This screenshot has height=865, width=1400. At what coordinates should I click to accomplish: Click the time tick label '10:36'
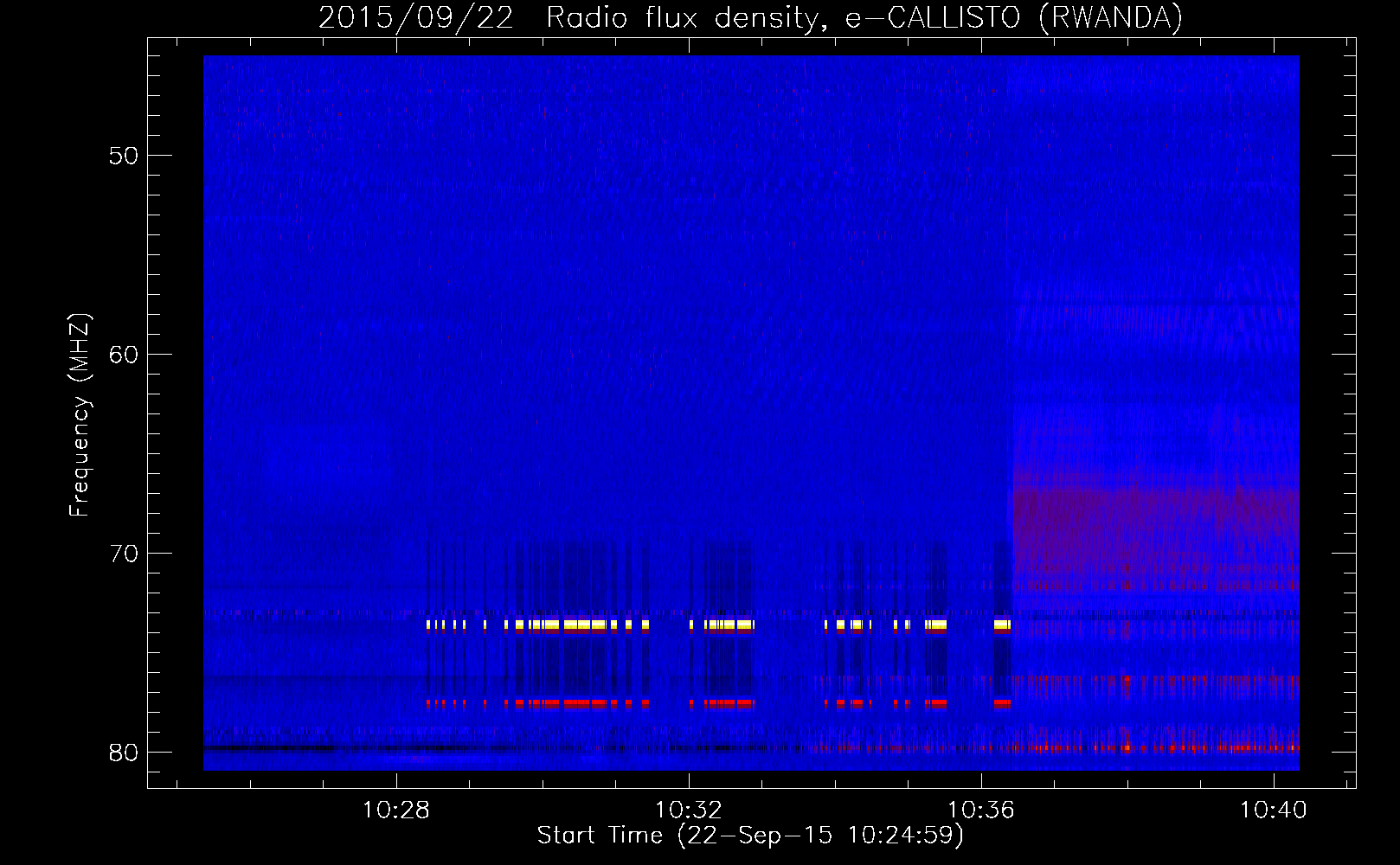coord(981,811)
